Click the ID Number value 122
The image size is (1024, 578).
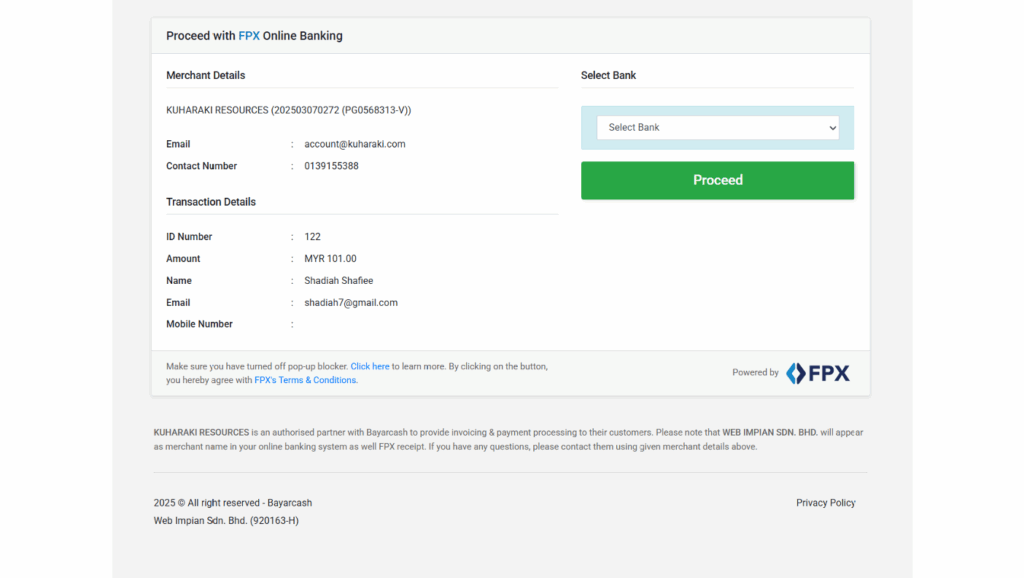(x=312, y=237)
